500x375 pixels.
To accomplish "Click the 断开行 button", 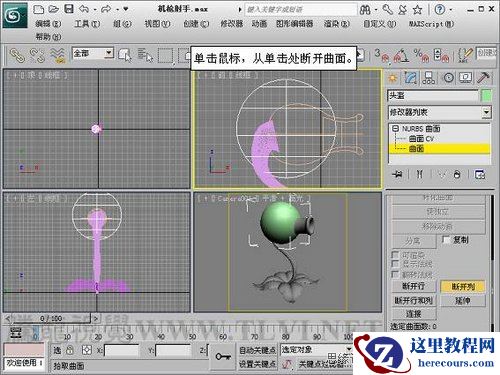I will tap(413, 286).
